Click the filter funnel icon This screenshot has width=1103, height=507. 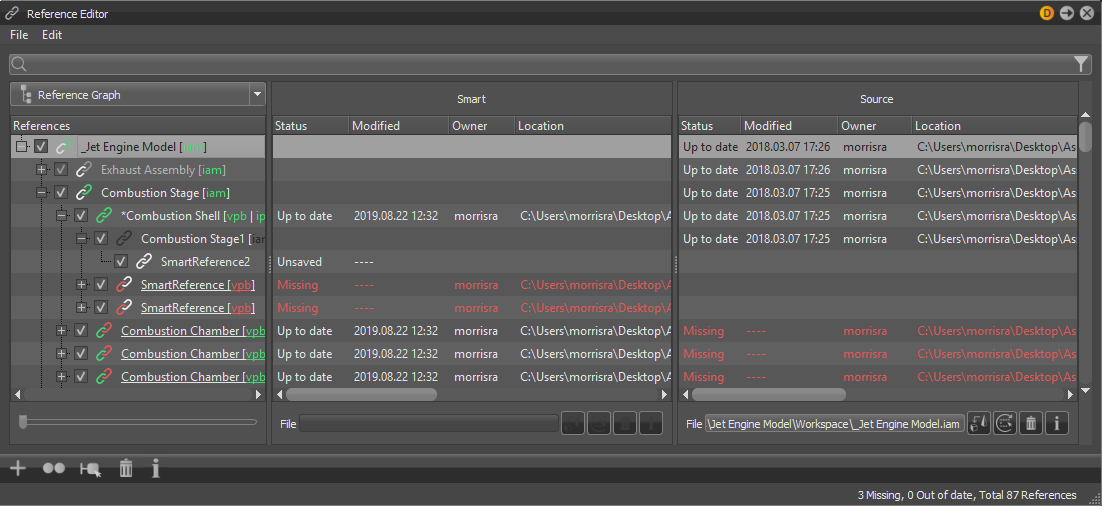1081,64
